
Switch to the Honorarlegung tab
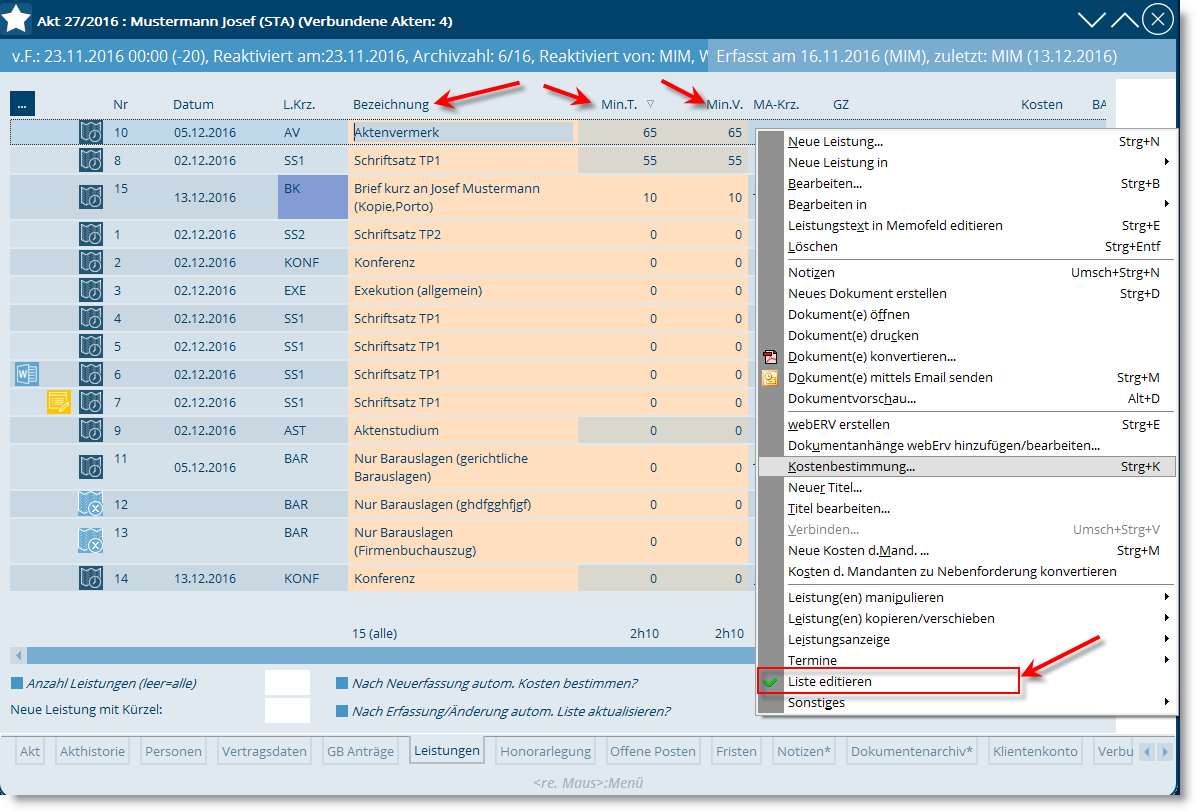pos(545,751)
